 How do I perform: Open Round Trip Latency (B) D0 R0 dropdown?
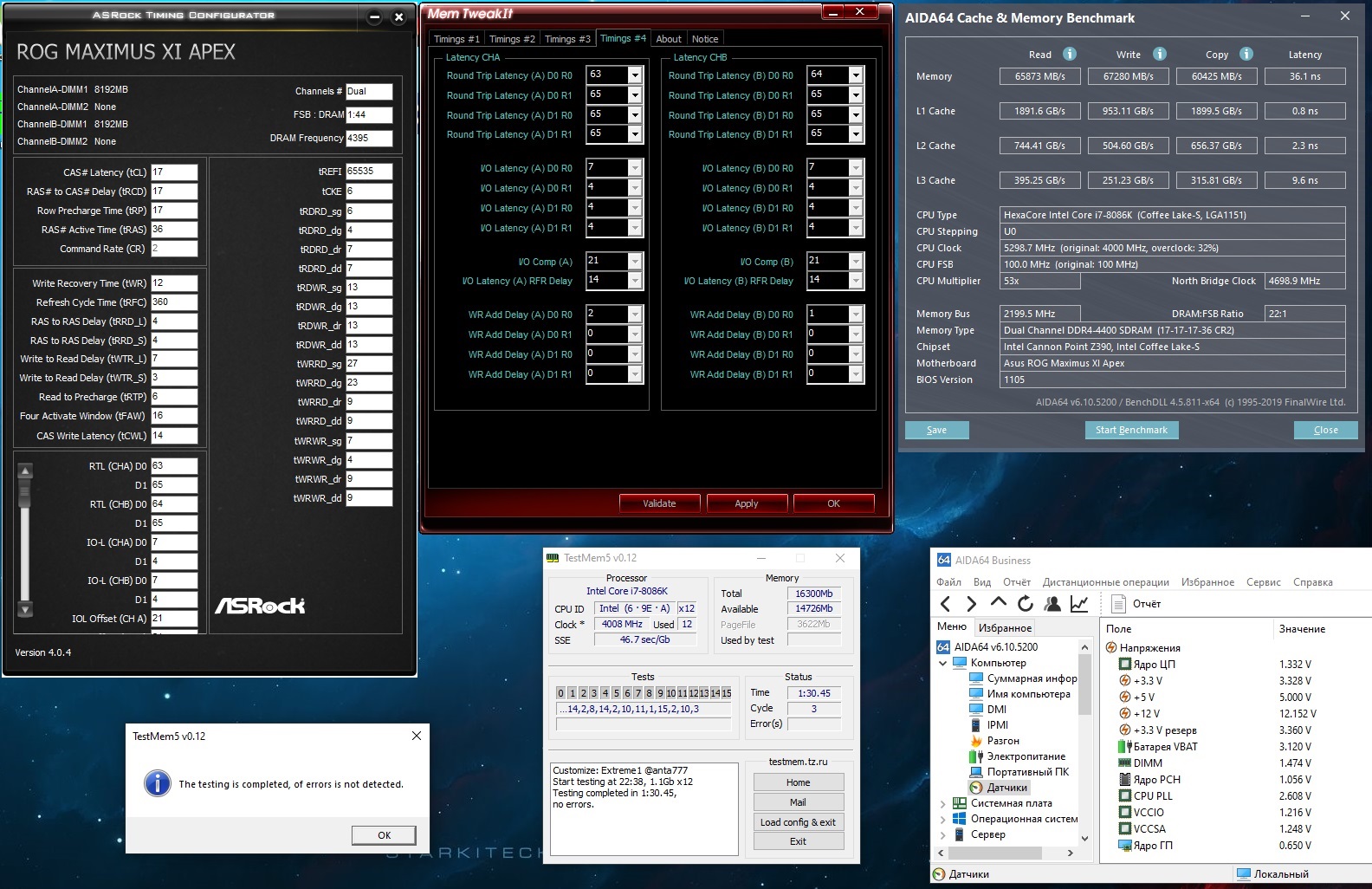(856, 75)
